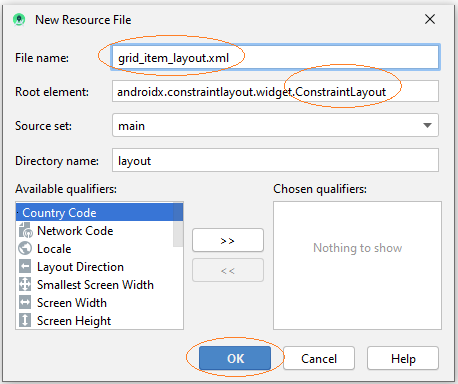Click the Locale globe icon

pos(25,249)
